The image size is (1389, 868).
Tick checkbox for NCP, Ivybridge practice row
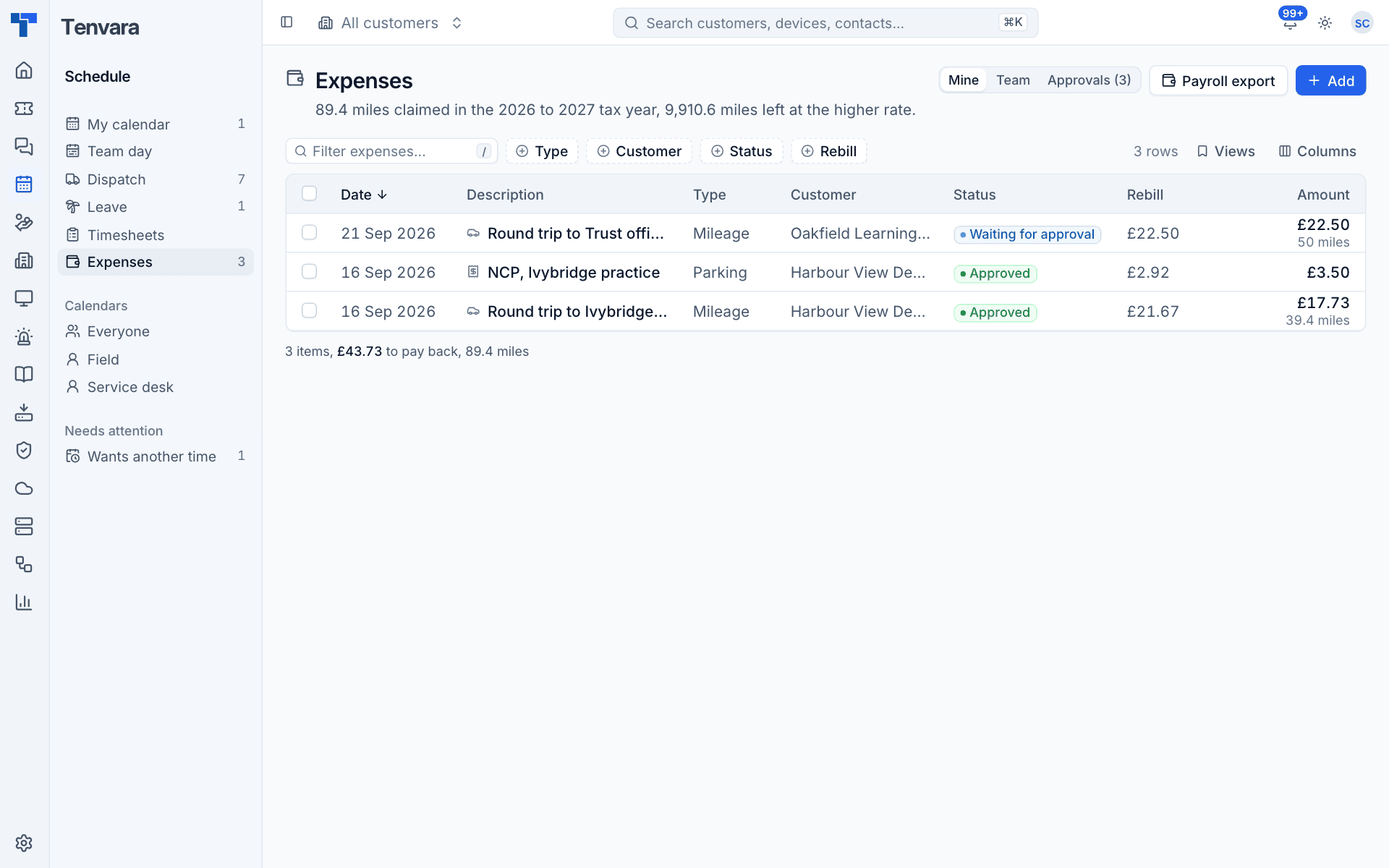309,271
